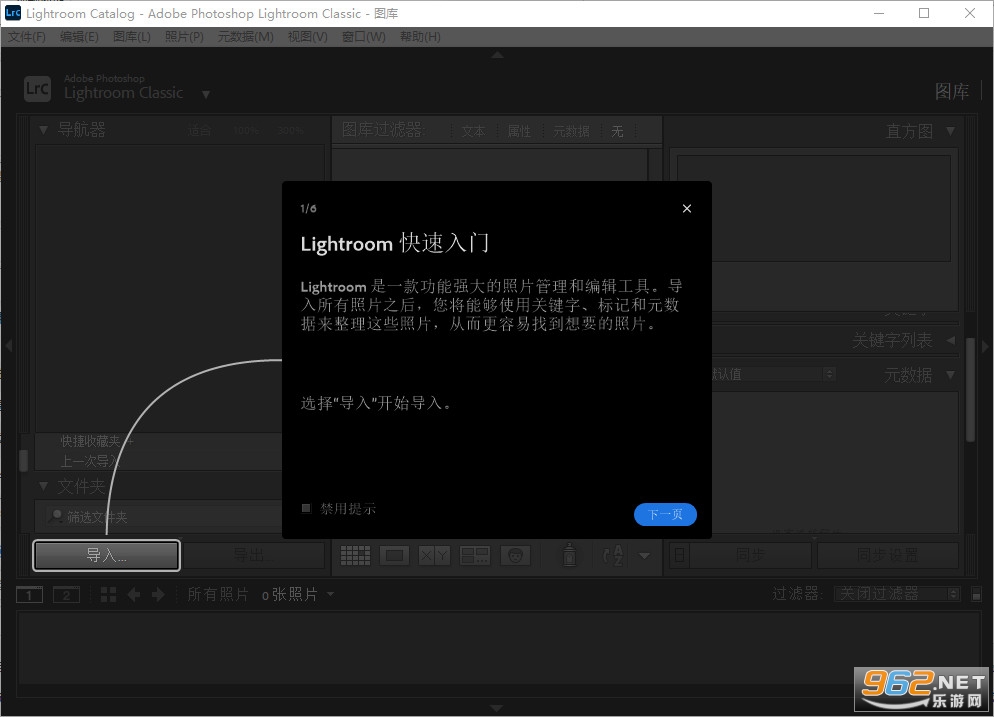Open the 视图(V) menu
The height and width of the screenshot is (717, 994).
tap(307, 37)
